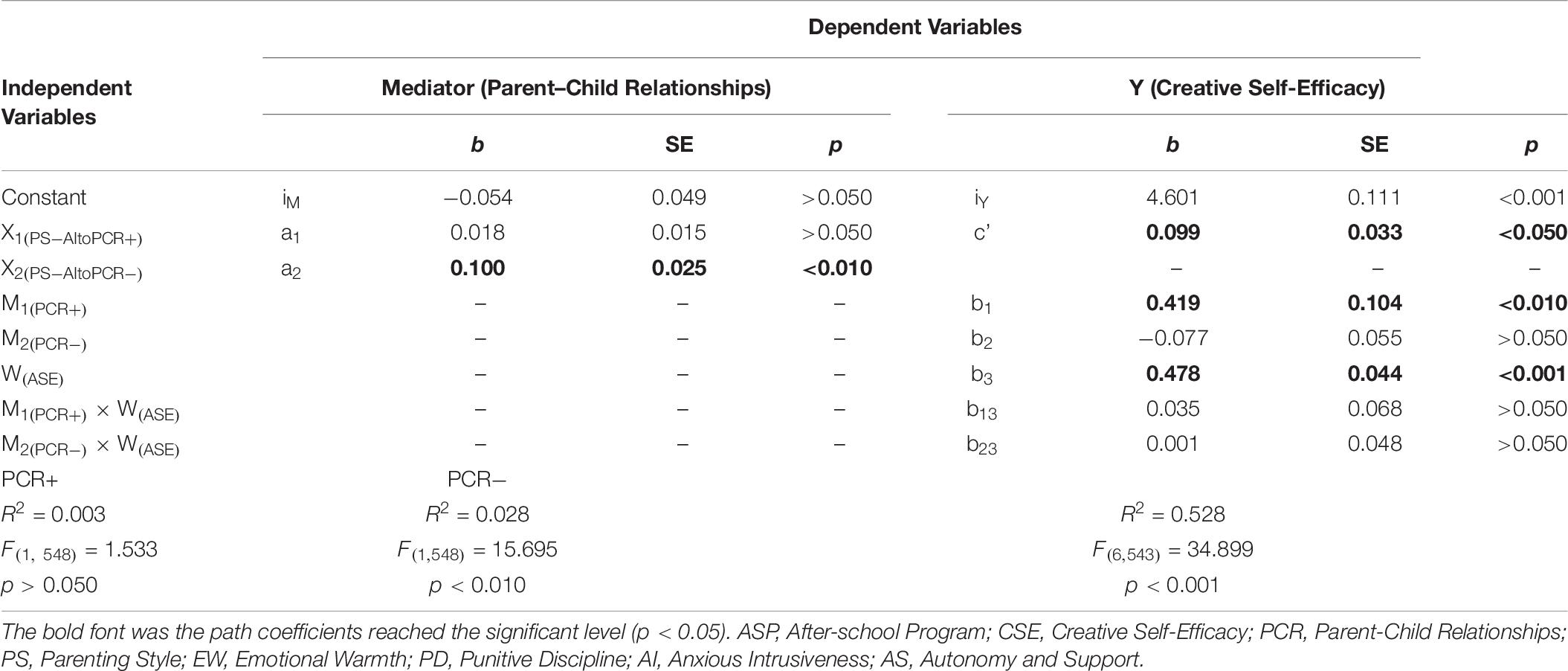Click the R² = 0.003 value
Image resolution: width=1568 pixels, height=671 pixels.
tap(54, 514)
